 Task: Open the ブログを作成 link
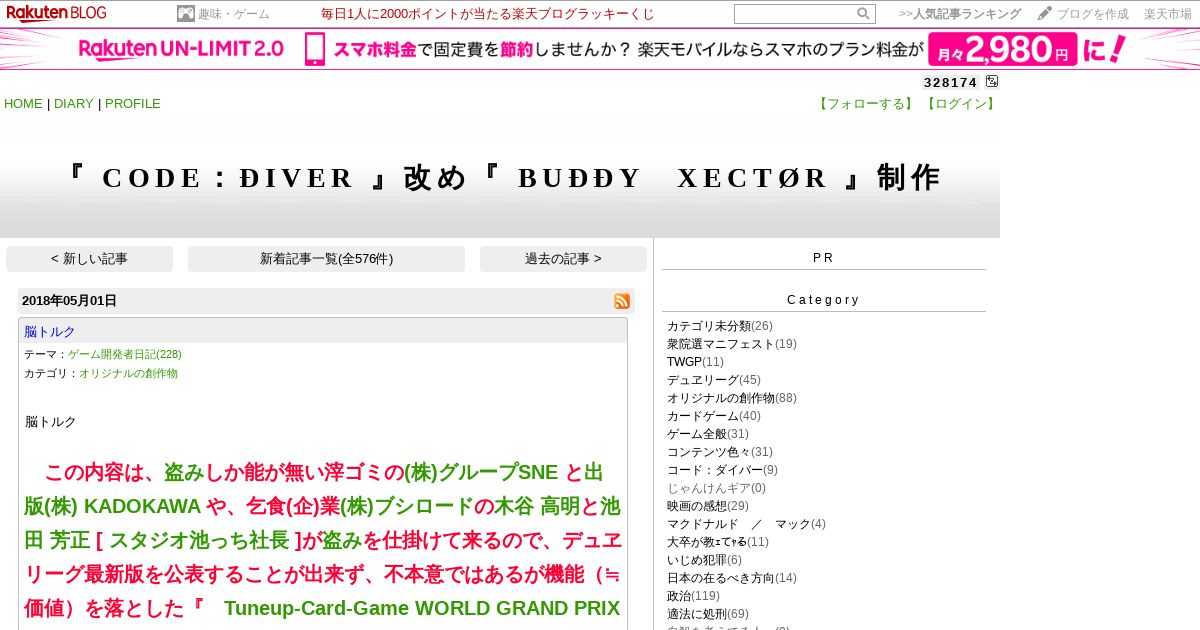[x=1093, y=14]
